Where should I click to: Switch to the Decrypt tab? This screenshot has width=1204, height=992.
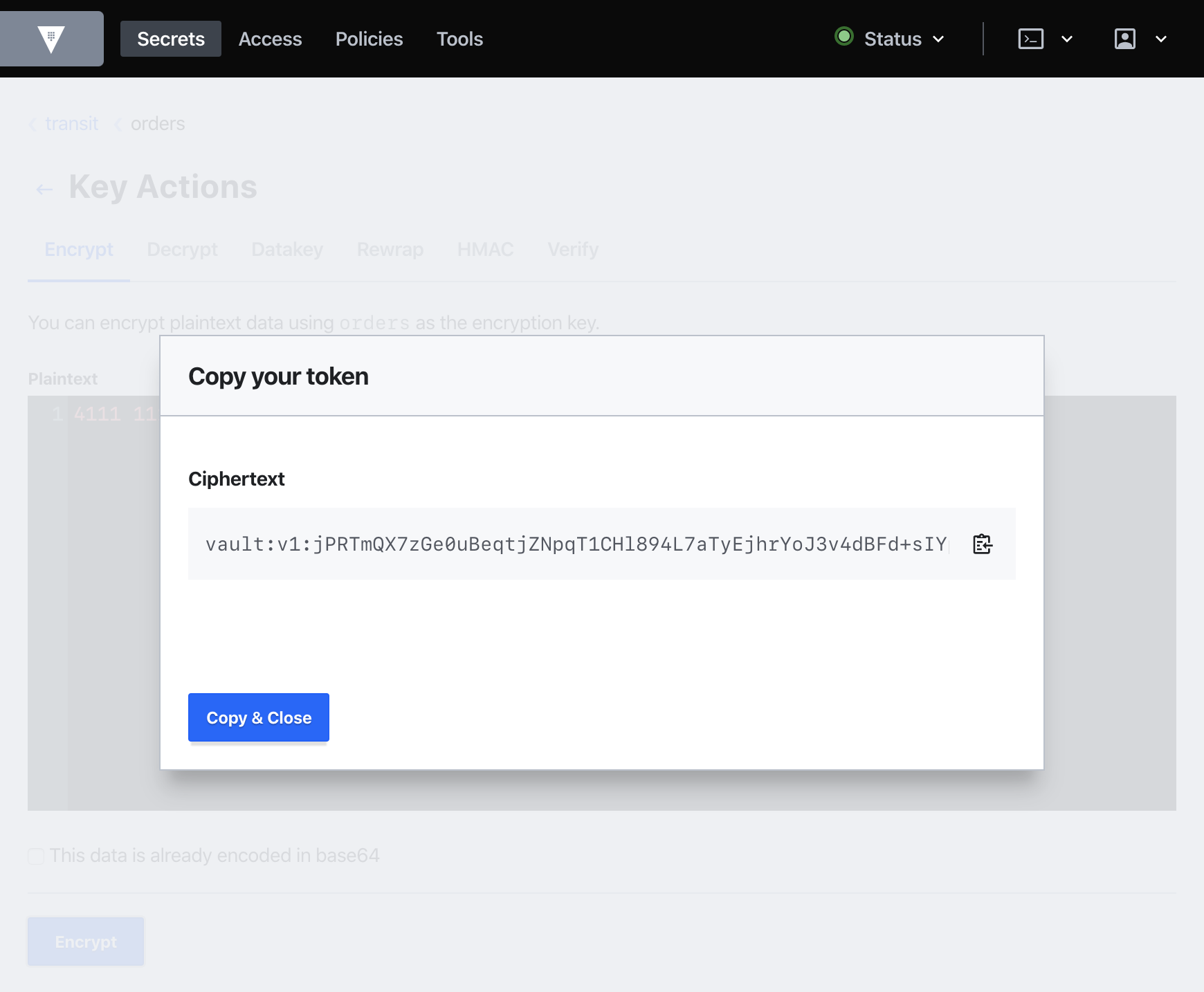[x=182, y=249]
